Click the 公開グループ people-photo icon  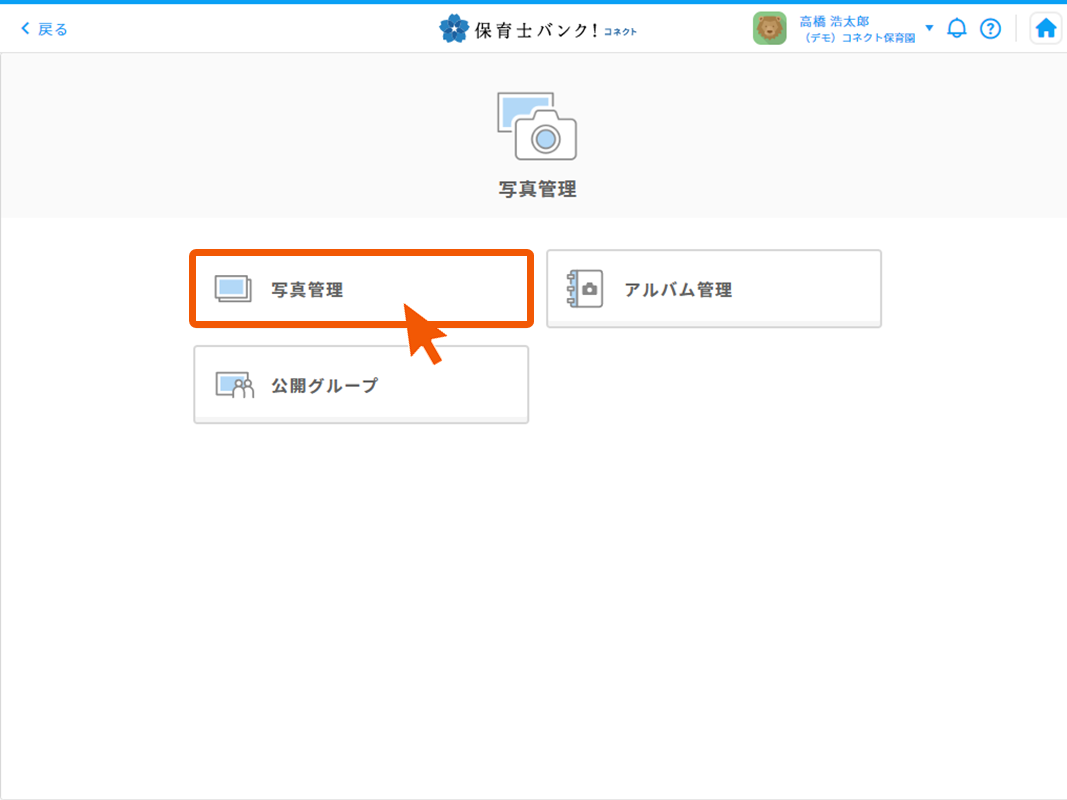click(235, 385)
